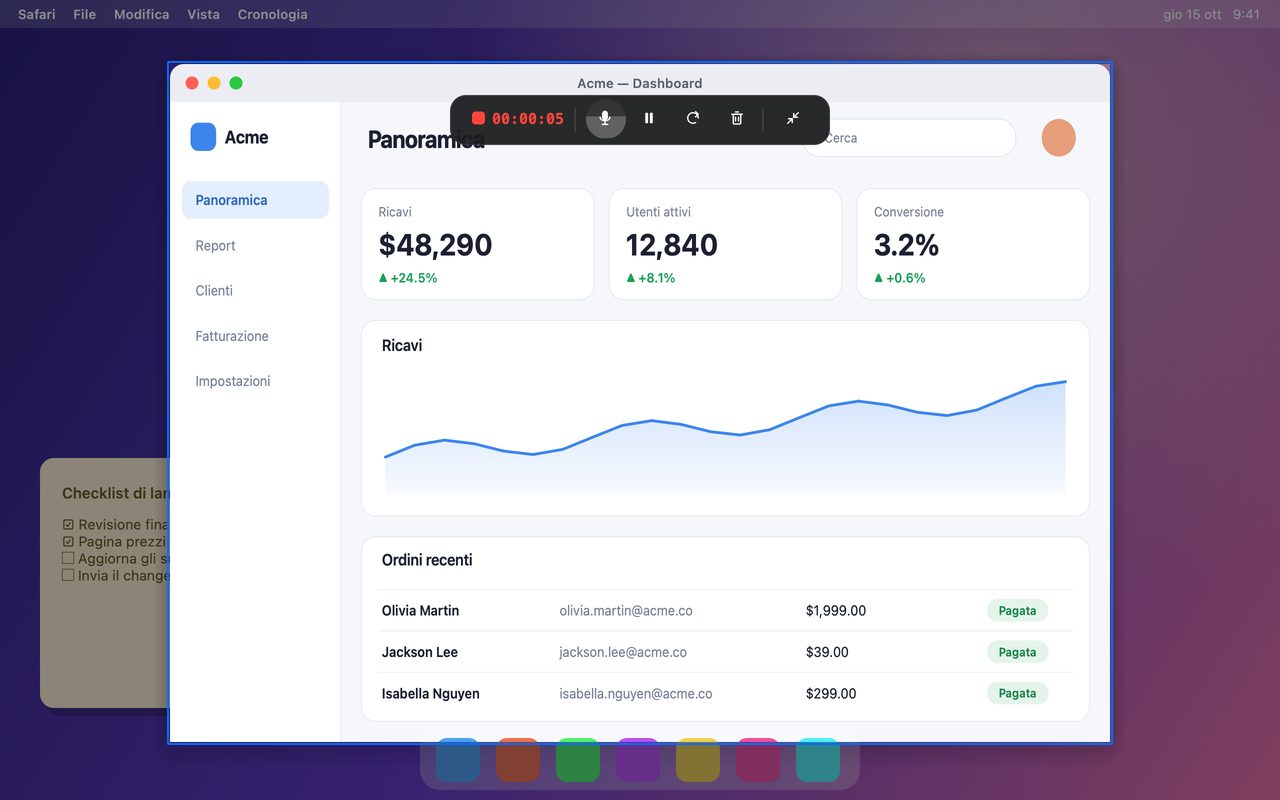Open Impostazioni in the sidebar
Screen dimensions: 1280x800
[255, 381]
